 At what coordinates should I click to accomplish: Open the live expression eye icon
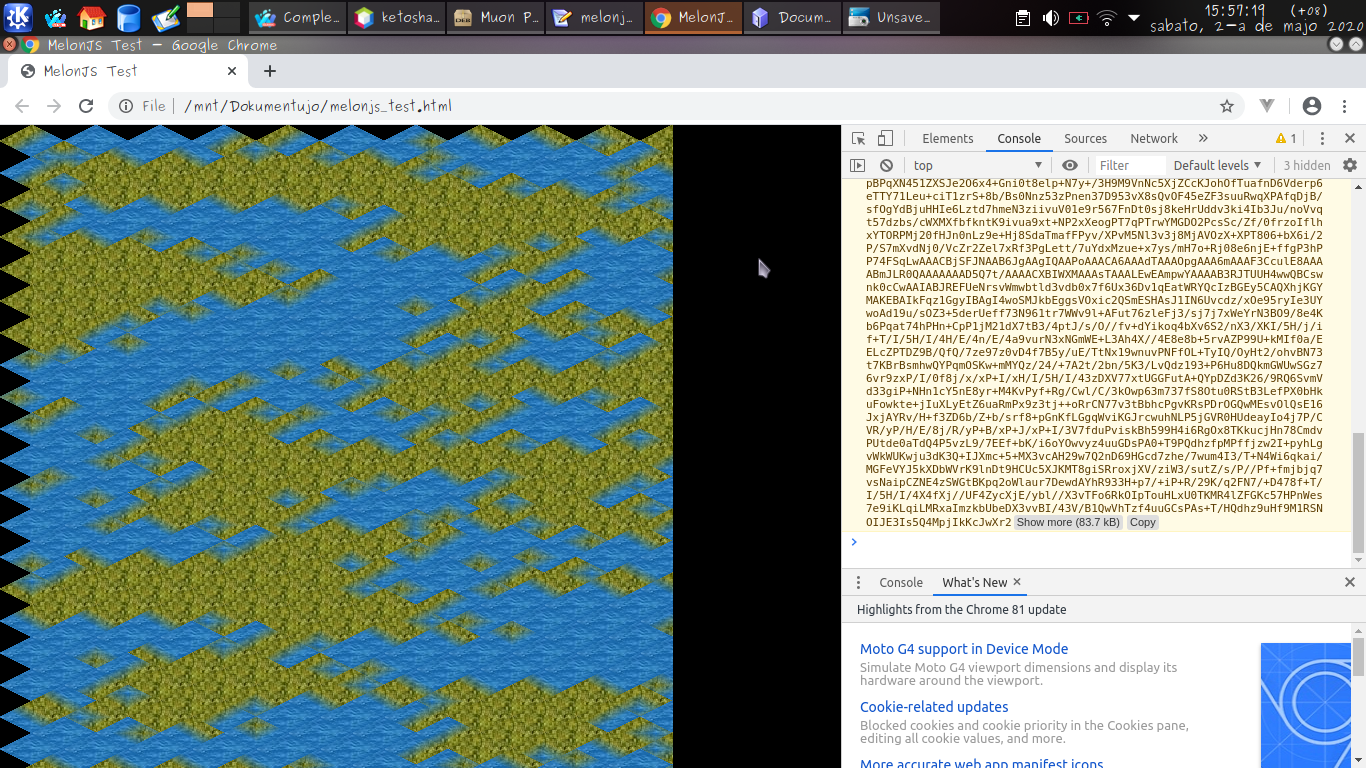[x=1070, y=164]
